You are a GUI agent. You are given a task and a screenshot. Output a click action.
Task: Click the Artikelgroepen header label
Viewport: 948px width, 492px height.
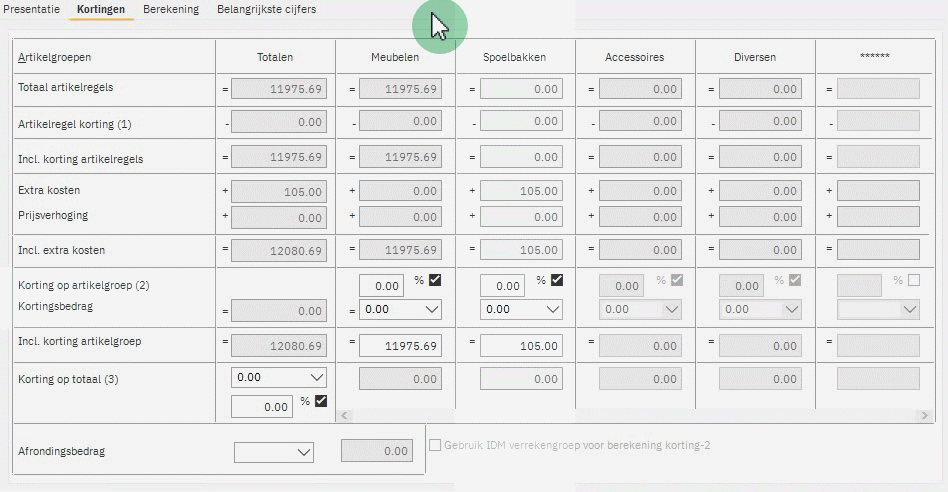coord(54,57)
